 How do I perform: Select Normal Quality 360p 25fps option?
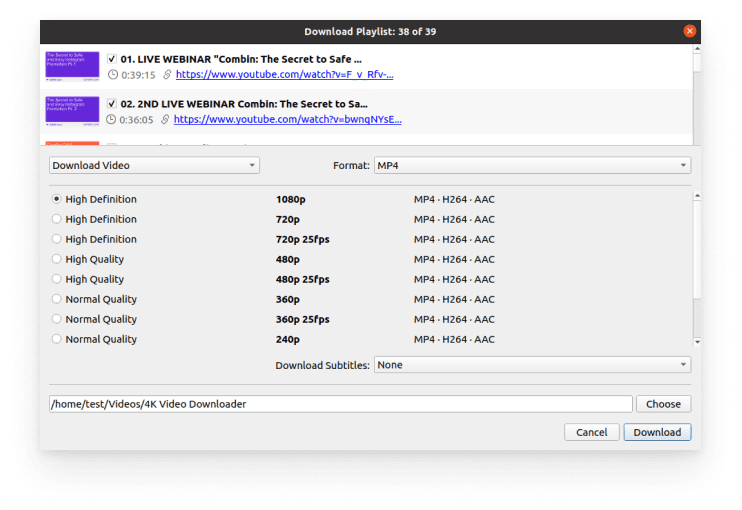coord(56,319)
